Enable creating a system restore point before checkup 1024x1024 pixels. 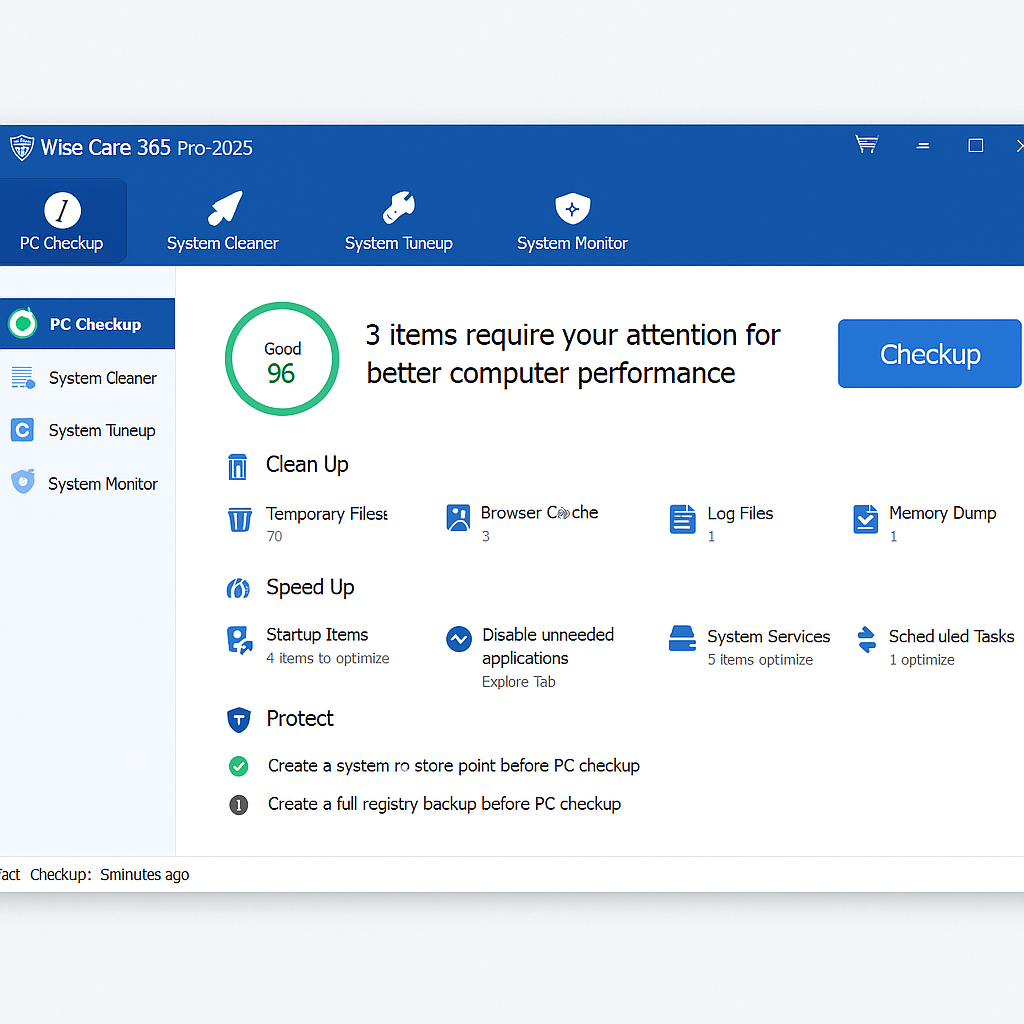pyautogui.click(x=238, y=766)
